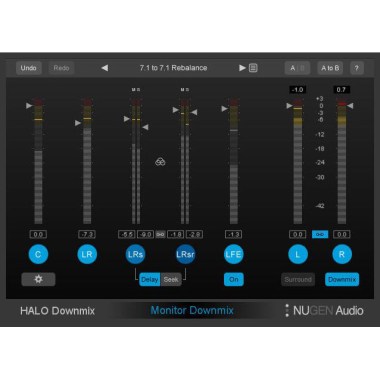Open the 7.1 to 7.1 Rebalance preset name
Screen dimensions: 380x380
pyautogui.click(x=173, y=68)
